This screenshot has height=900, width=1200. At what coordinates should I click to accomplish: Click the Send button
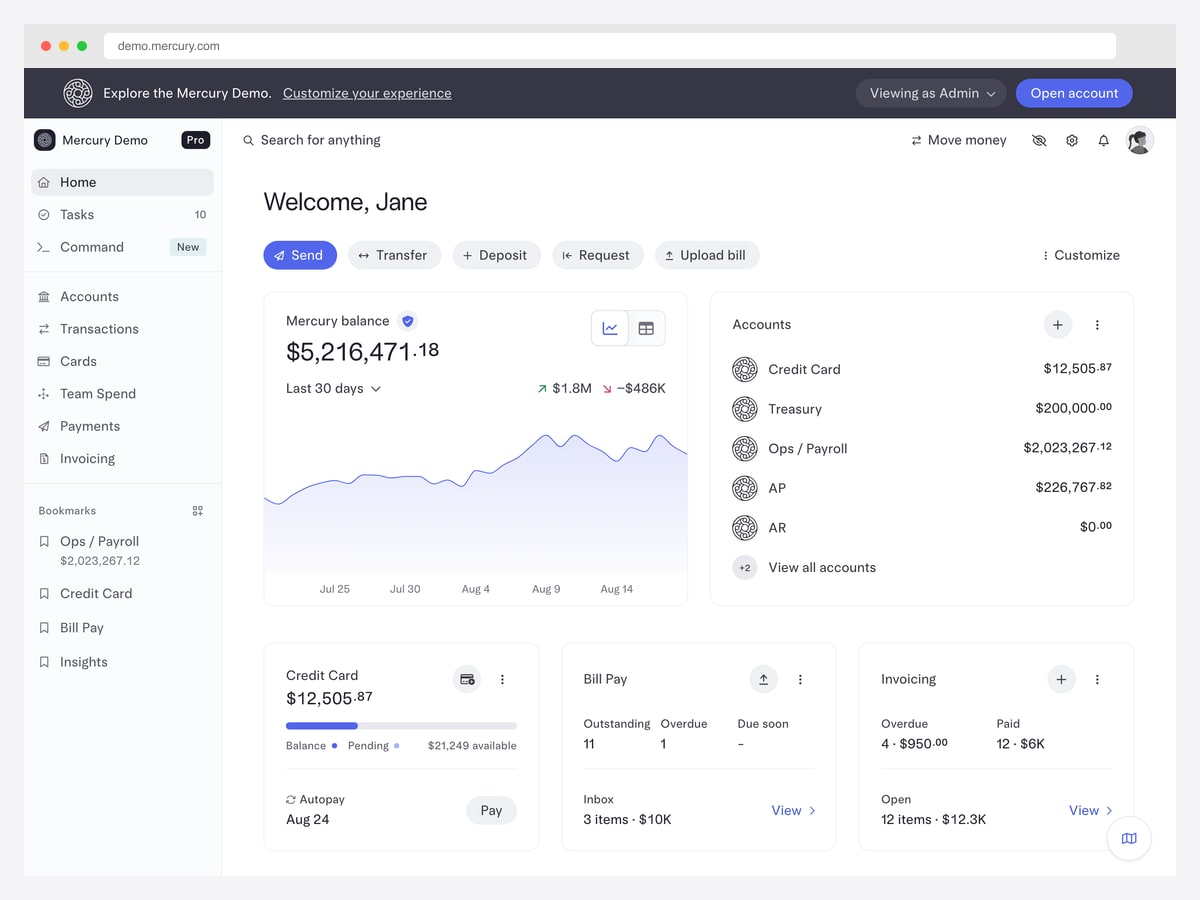click(x=300, y=255)
